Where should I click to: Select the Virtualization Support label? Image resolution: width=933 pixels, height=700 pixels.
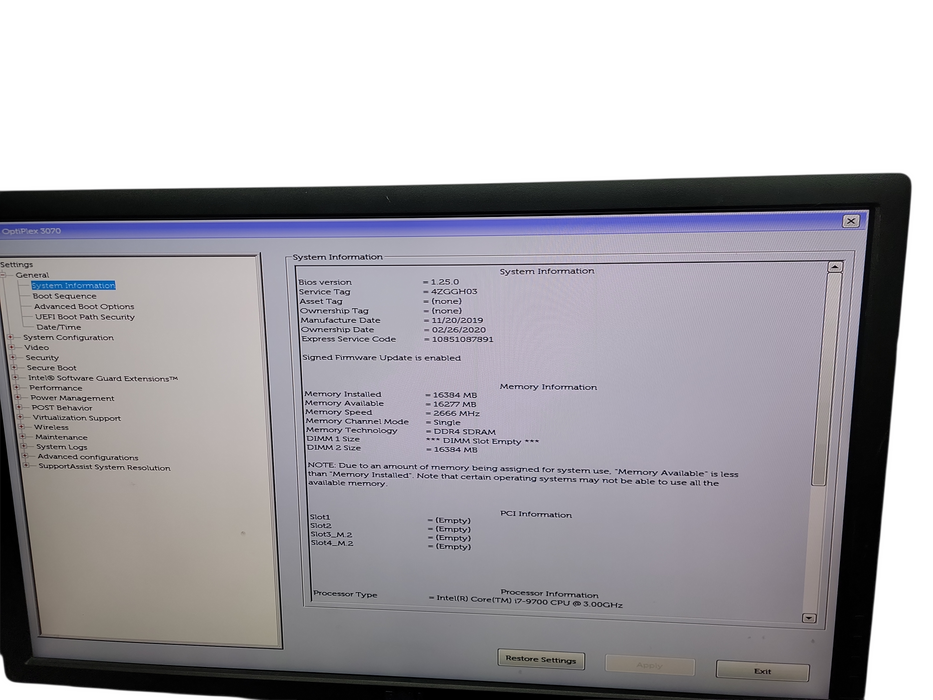77,418
